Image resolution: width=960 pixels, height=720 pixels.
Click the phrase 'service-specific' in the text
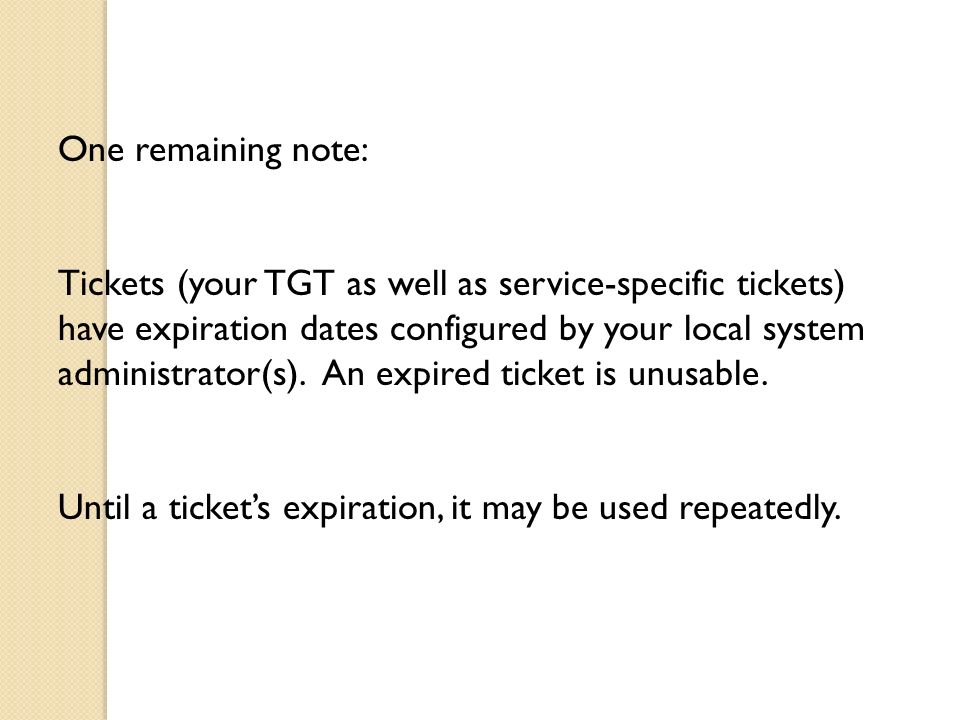coord(611,284)
